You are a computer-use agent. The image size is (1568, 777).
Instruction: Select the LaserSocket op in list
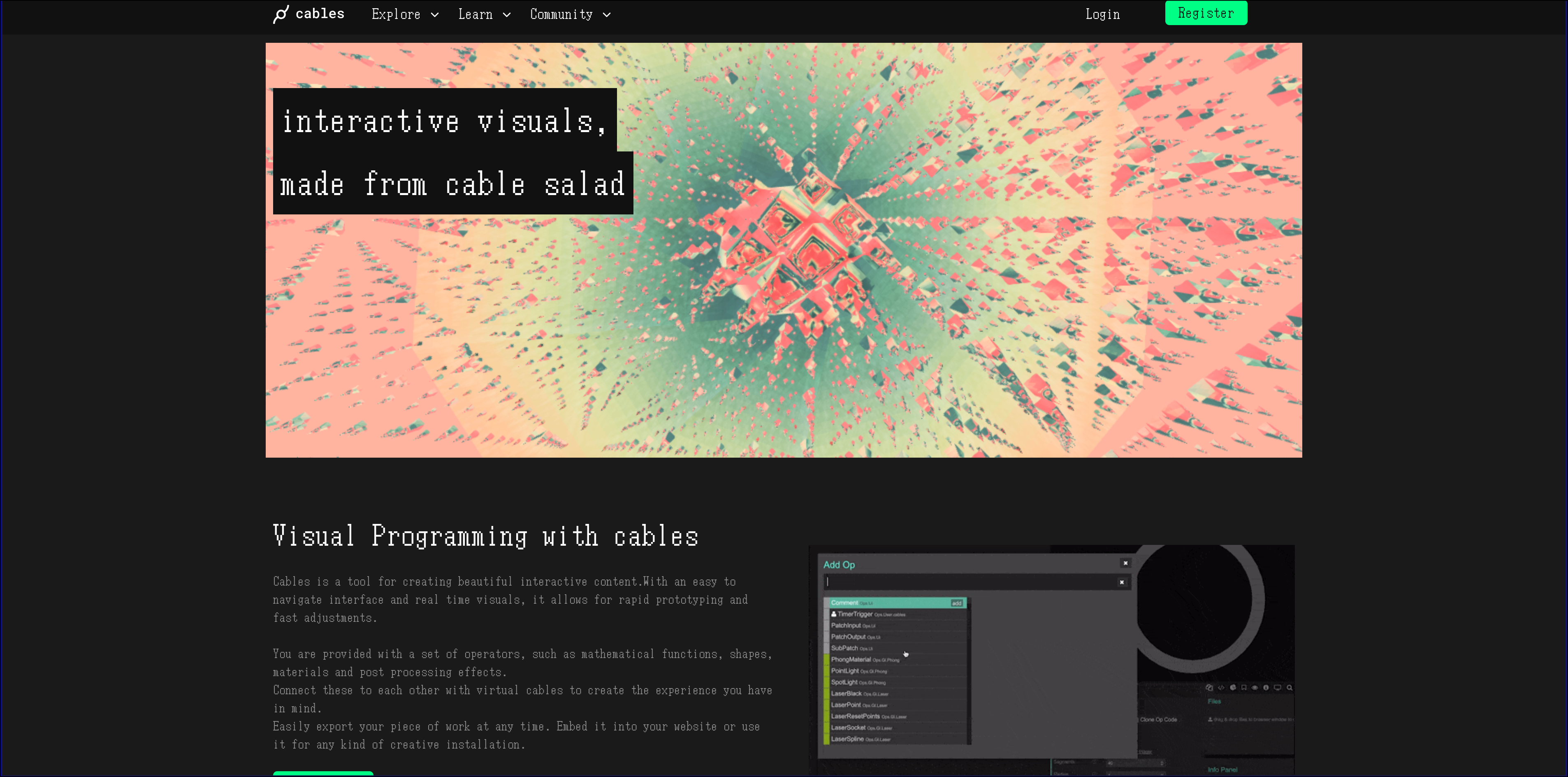pos(895,728)
